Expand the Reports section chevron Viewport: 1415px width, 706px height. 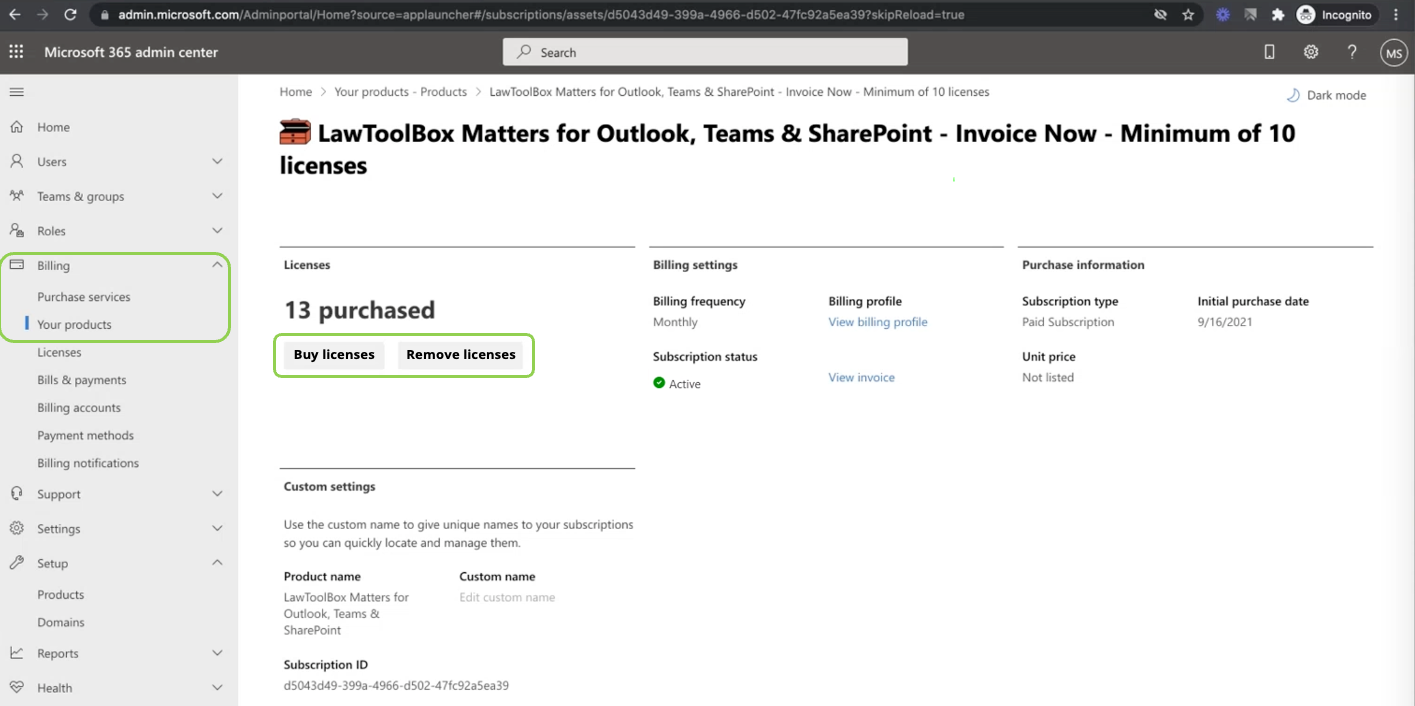[217, 653]
